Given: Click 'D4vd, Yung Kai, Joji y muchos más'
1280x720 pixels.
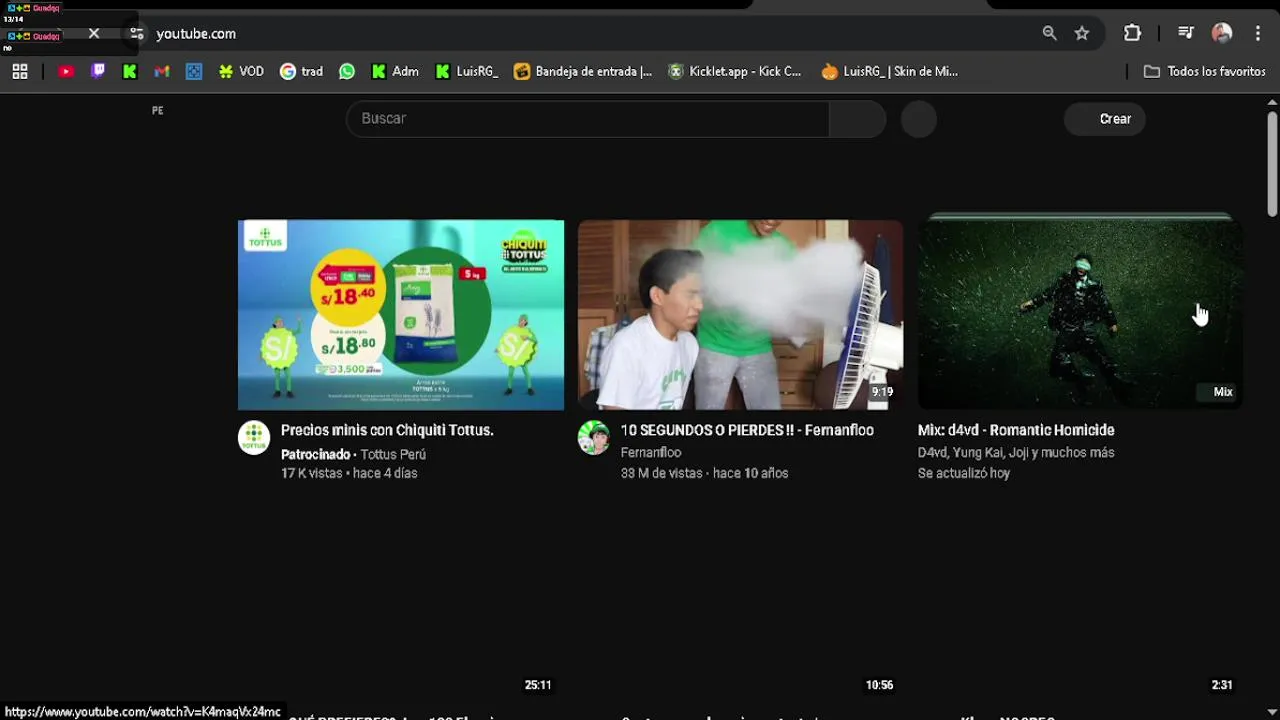Looking at the screenshot, I should pos(1016,453).
